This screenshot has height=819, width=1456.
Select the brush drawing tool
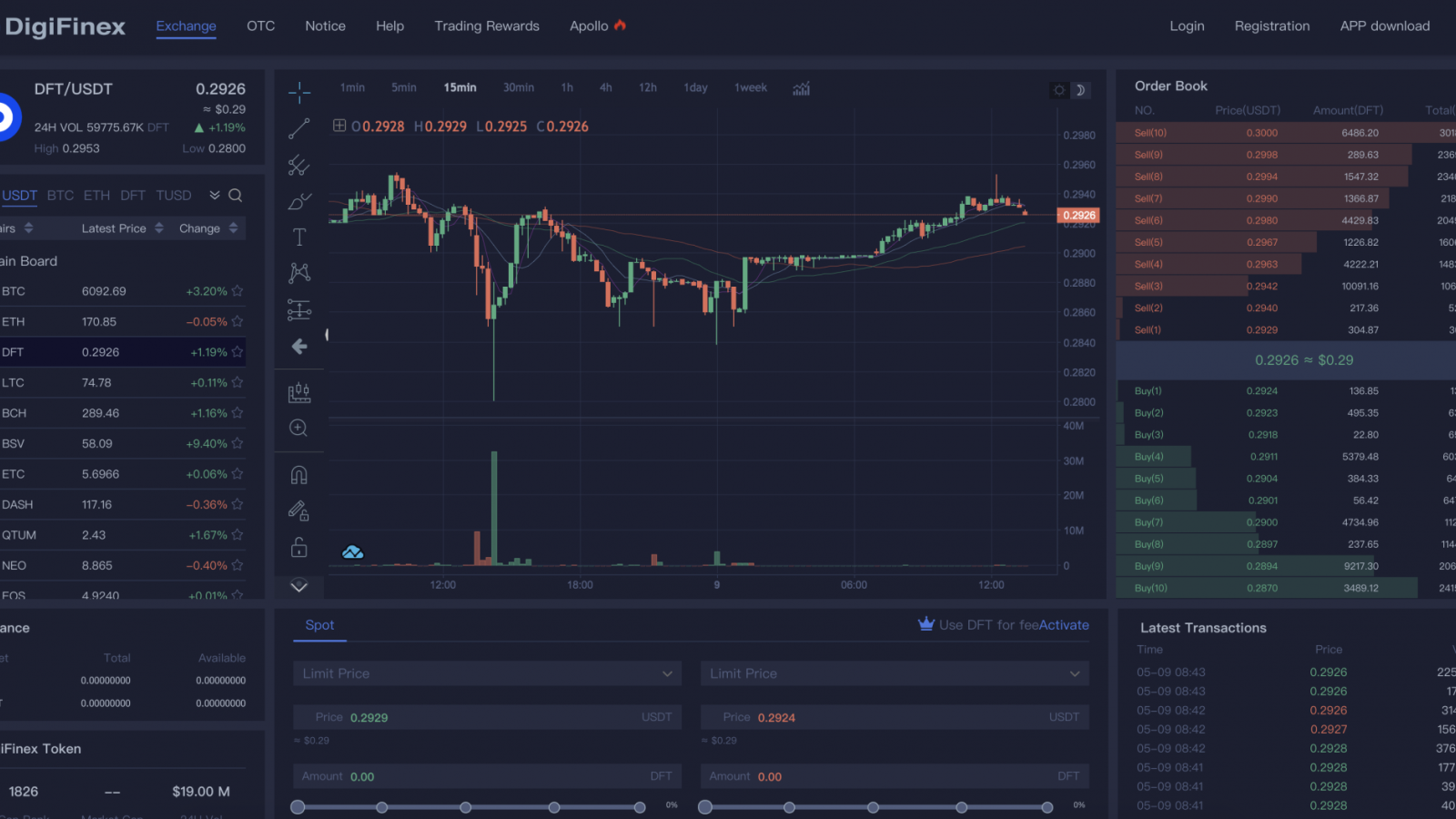point(299,201)
